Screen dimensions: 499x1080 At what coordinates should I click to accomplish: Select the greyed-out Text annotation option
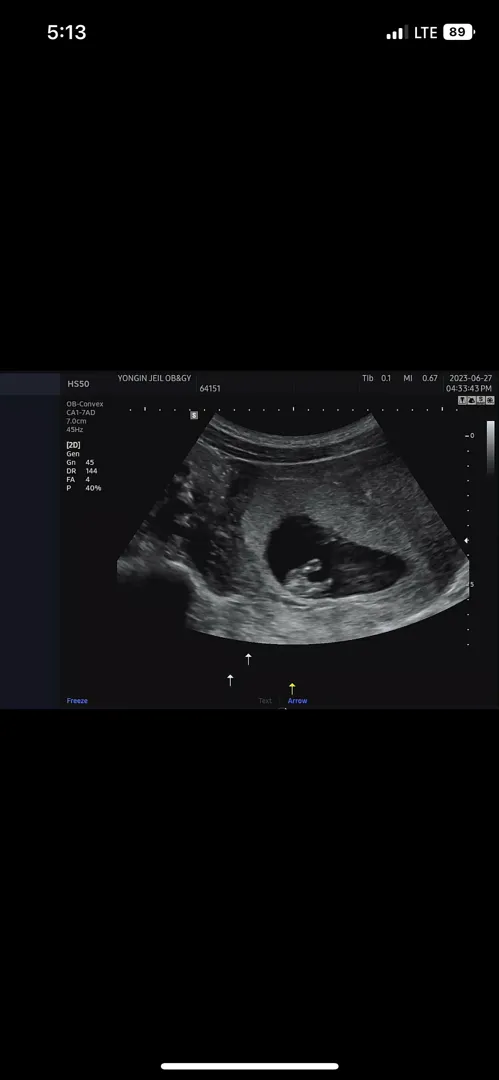[x=265, y=700]
